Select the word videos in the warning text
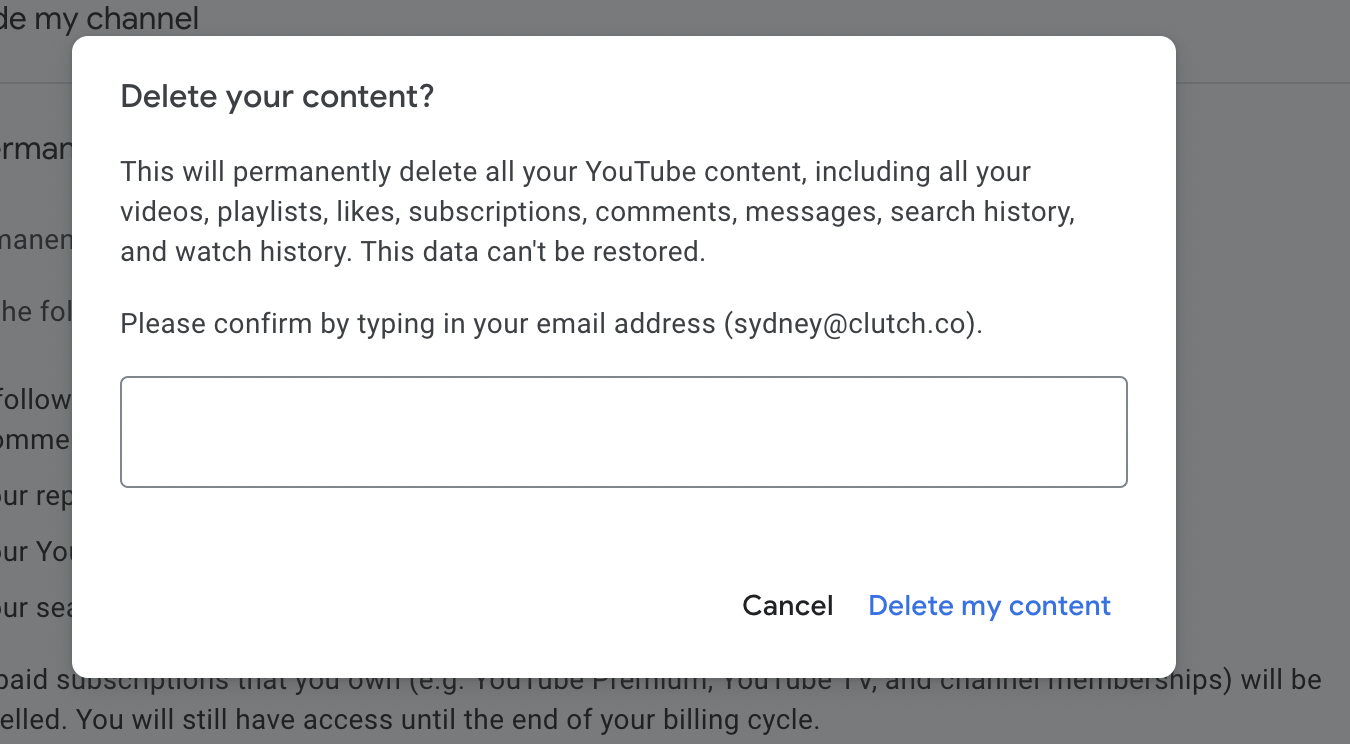1350x744 pixels. 160,211
